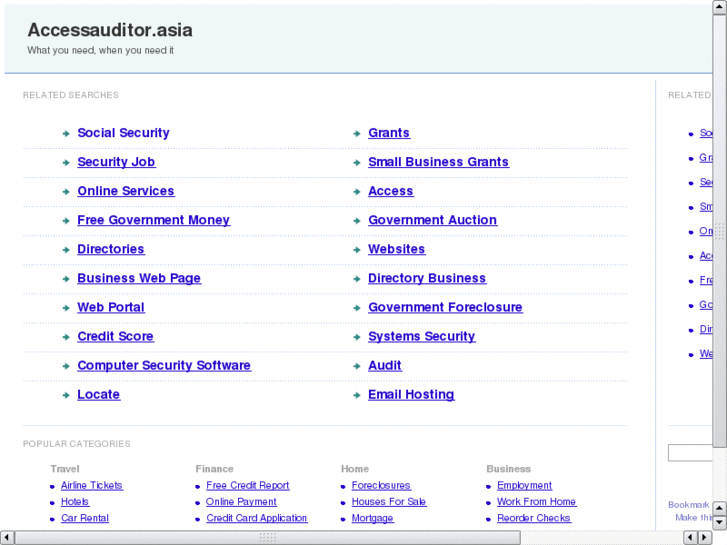Click the vertical scrollbar thumb
The width and height of the screenshot is (727, 545).
tap(720, 231)
